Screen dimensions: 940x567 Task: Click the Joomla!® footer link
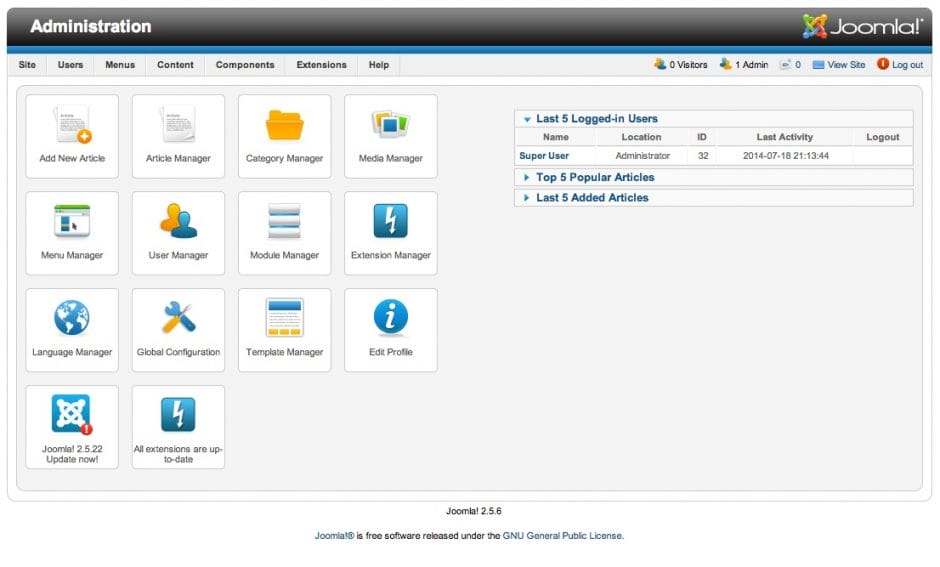click(335, 536)
